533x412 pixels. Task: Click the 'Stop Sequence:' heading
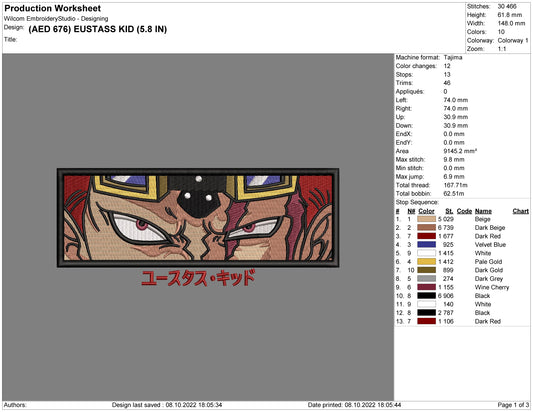coord(417,202)
